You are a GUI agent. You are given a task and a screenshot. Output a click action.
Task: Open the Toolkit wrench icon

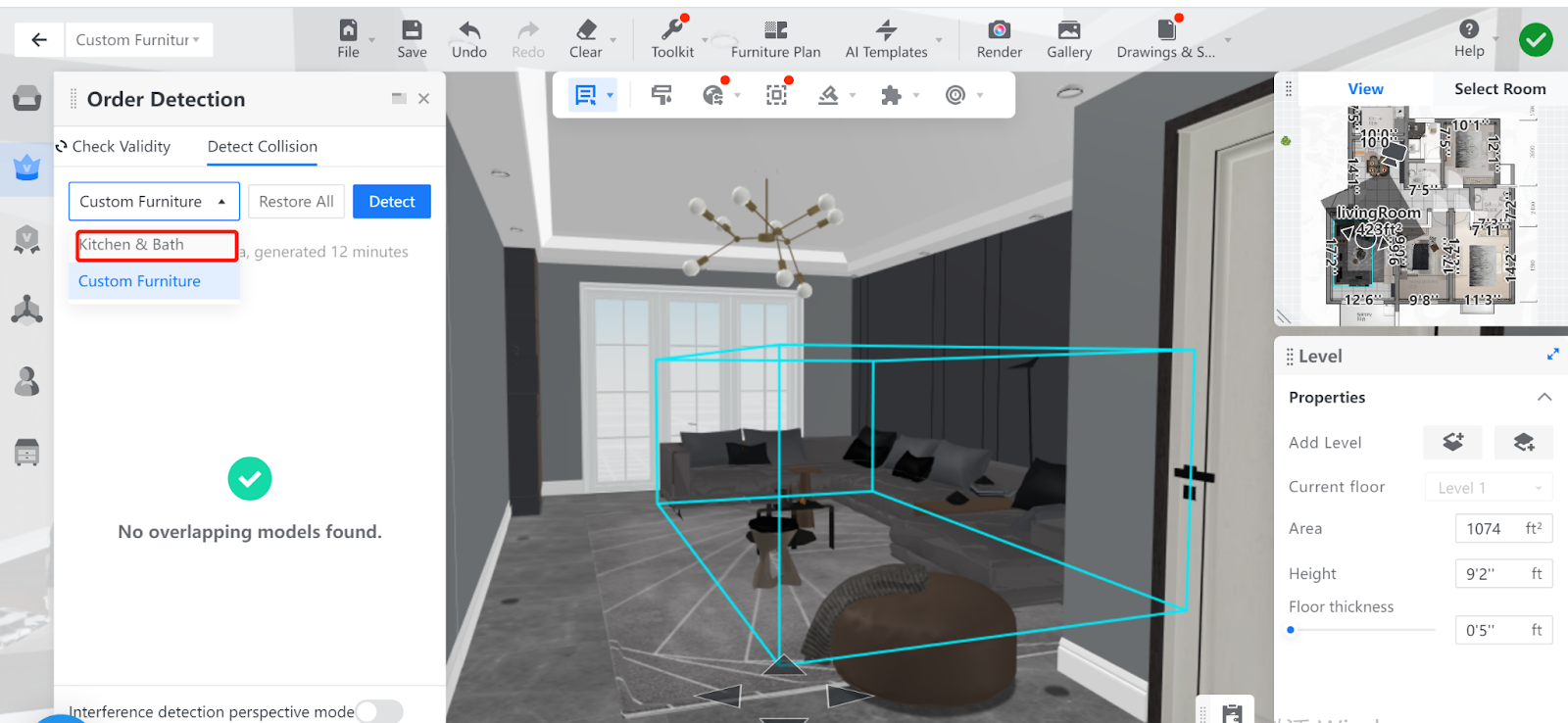672,30
